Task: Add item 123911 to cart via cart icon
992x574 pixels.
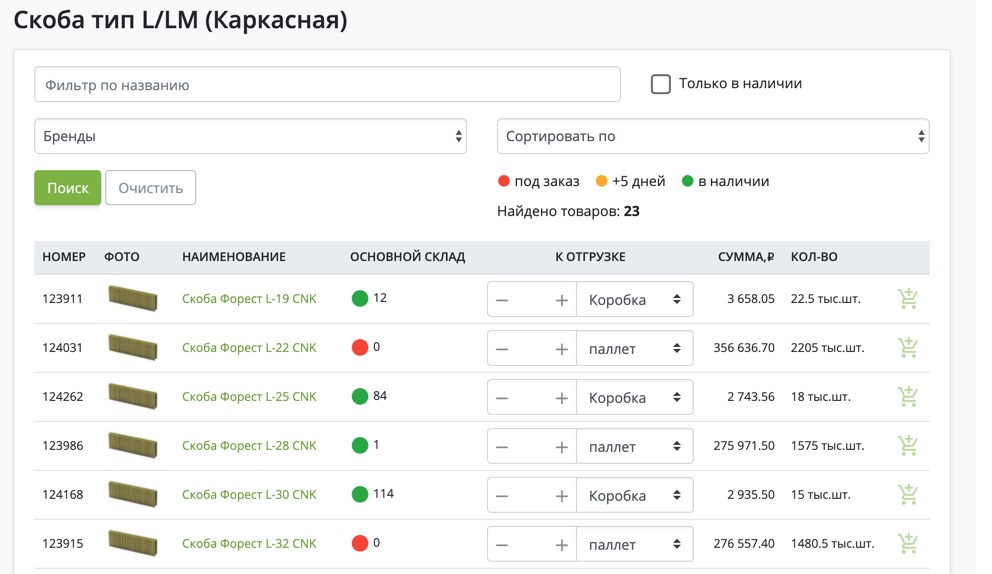Action: click(907, 299)
